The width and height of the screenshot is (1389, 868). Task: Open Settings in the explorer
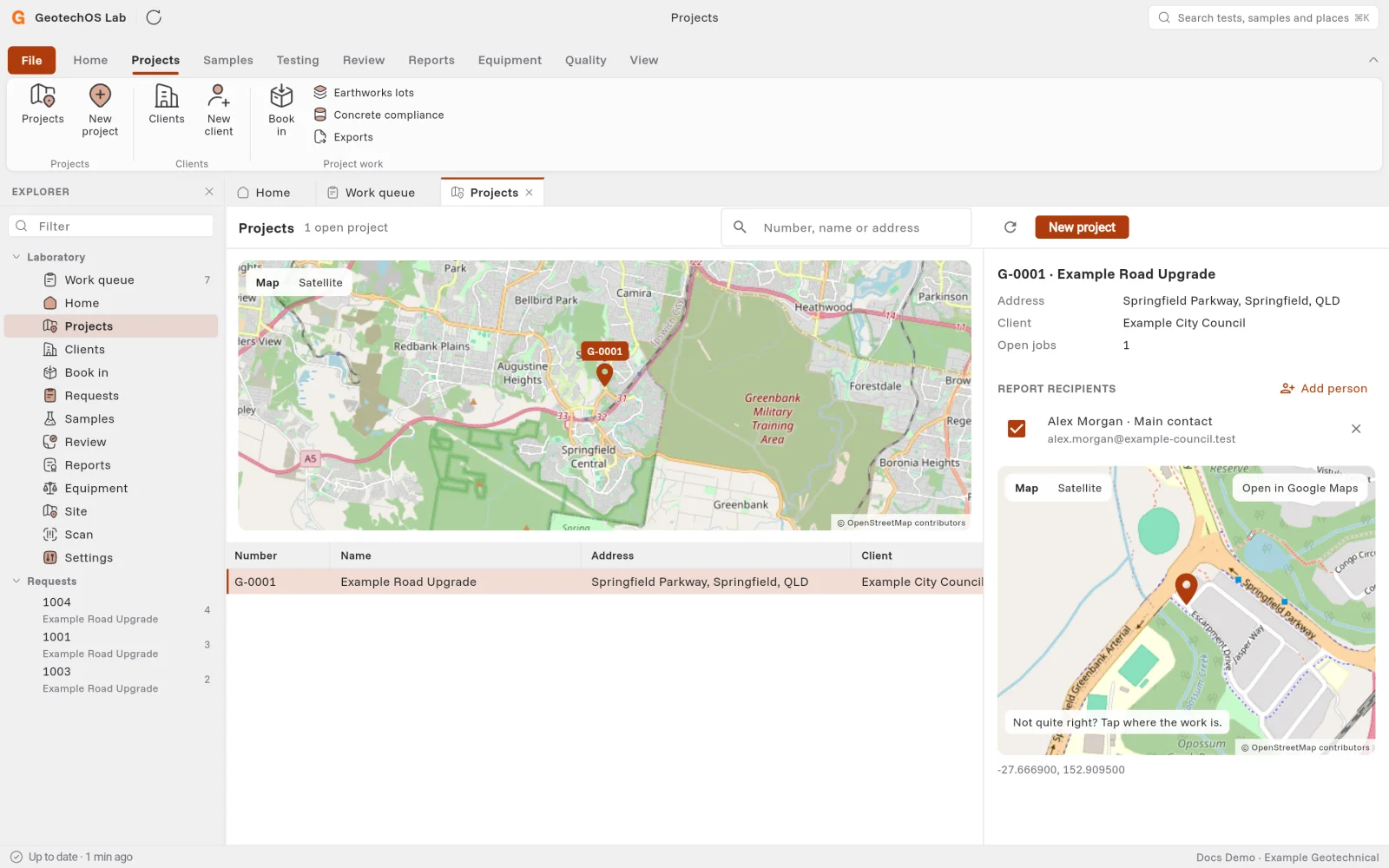pyautogui.click(x=111, y=557)
